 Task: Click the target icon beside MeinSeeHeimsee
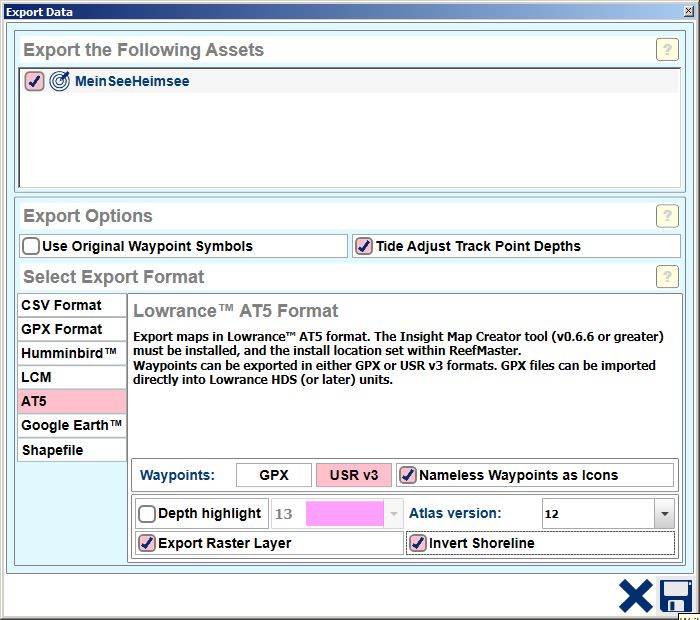[x=60, y=82]
